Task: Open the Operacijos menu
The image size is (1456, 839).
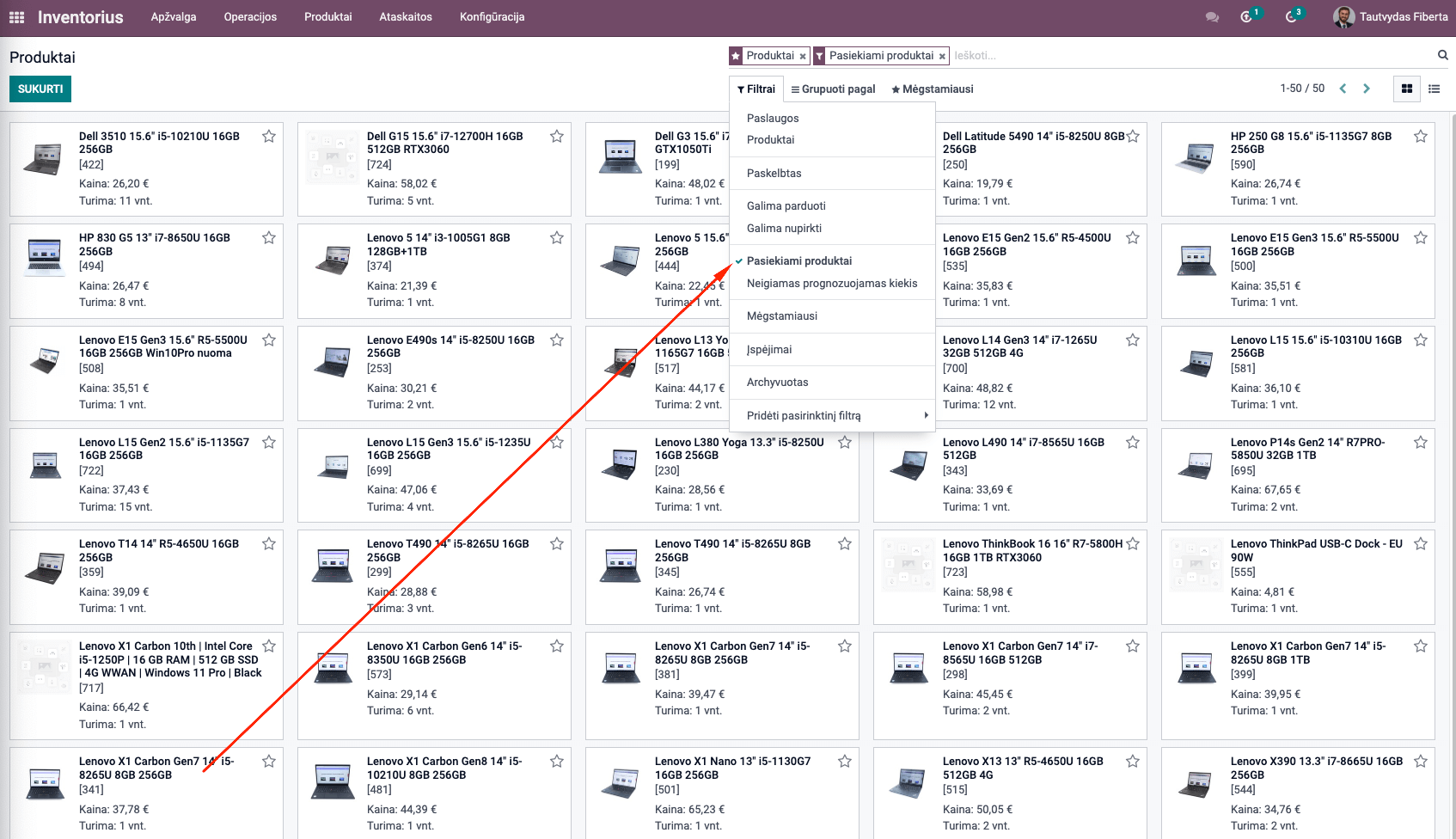Action: click(x=250, y=17)
